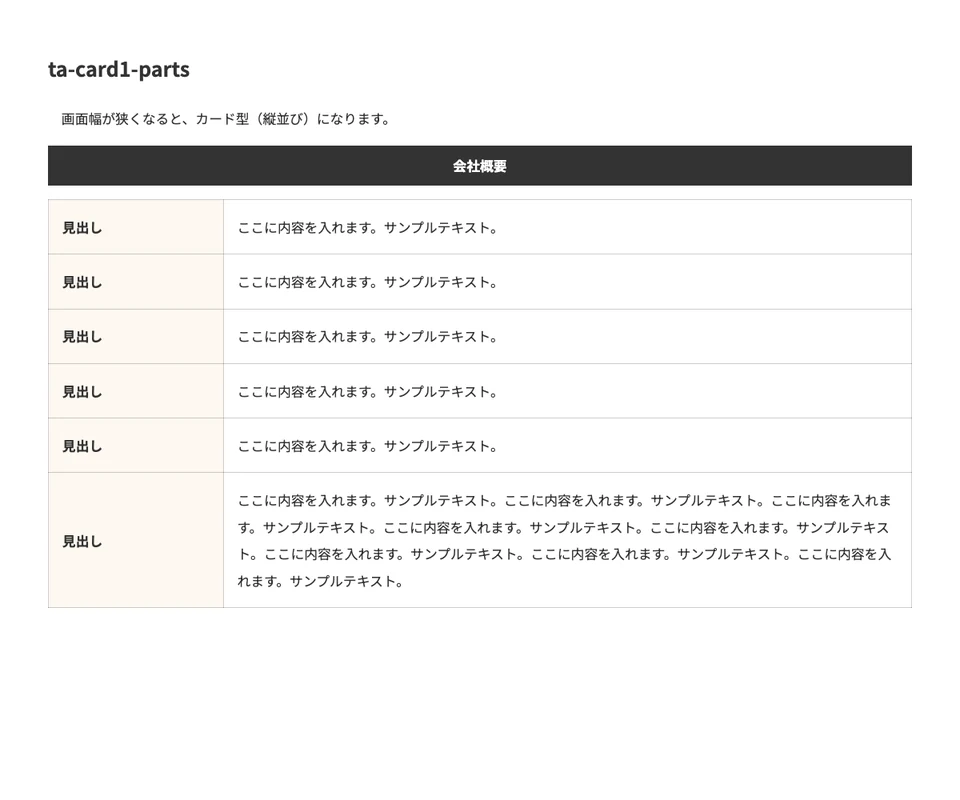Screen dimensions: 960x800
Task: Click the empty area below the table
Action: [x=480, y=700]
